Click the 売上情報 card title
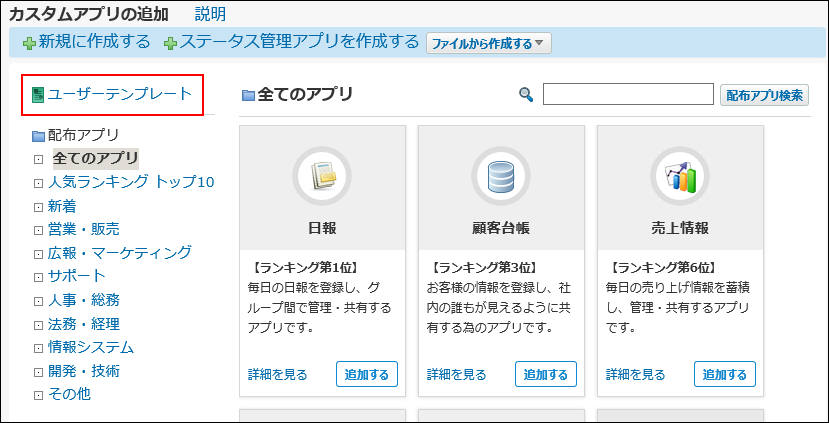Image resolution: width=829 pixels, height=423 pixels. (680, 228)
